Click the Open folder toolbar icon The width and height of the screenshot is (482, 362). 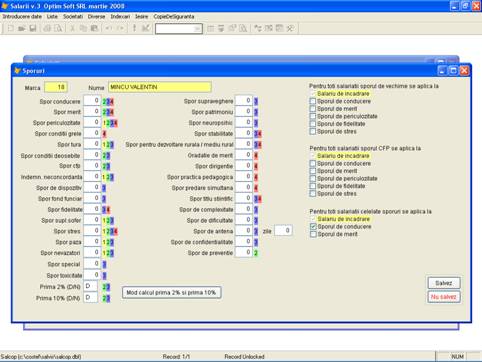pos(22,28)
